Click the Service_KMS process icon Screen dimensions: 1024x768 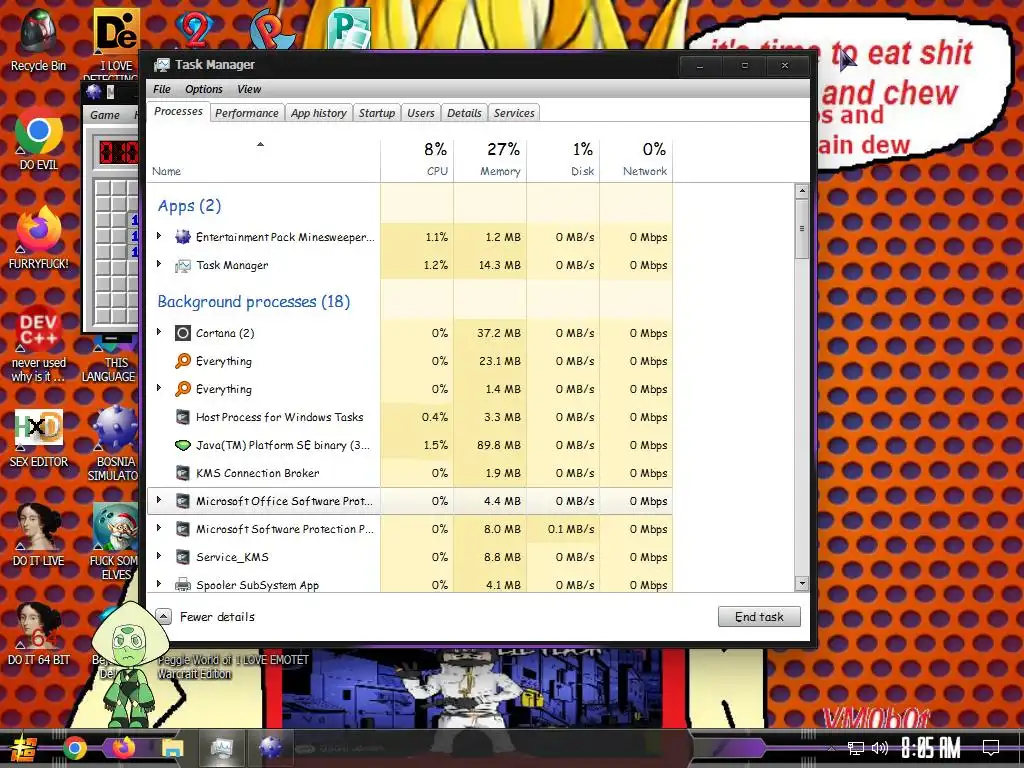[x=183, y=557]
